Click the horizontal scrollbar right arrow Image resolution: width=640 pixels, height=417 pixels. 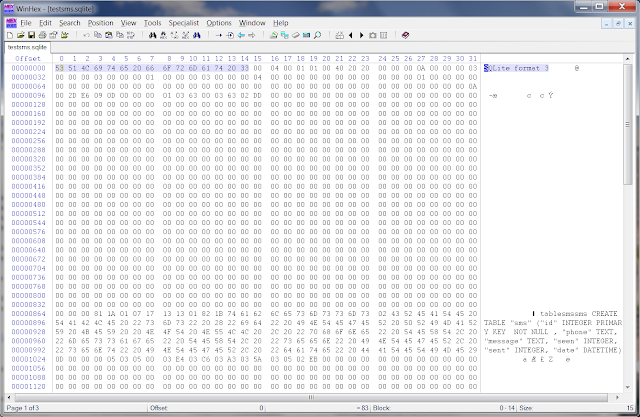(x=617, y=397)
